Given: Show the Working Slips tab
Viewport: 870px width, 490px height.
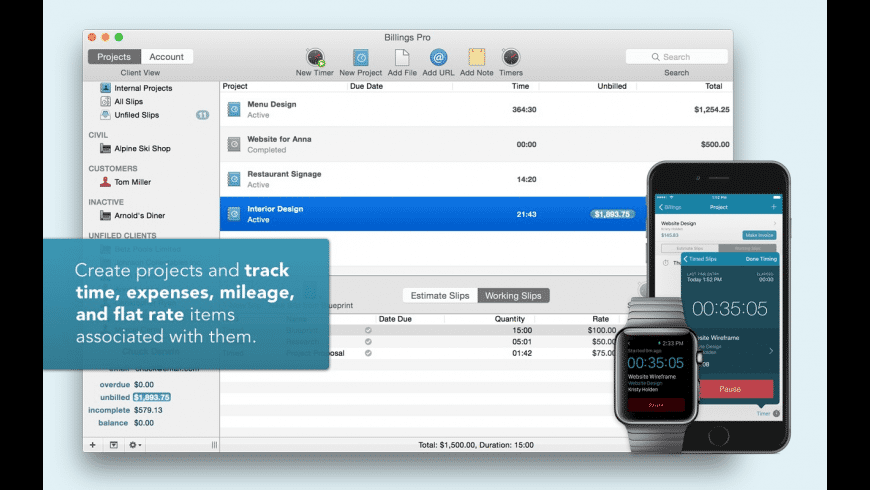Looking at the screenshot, I should pos(513,295).
